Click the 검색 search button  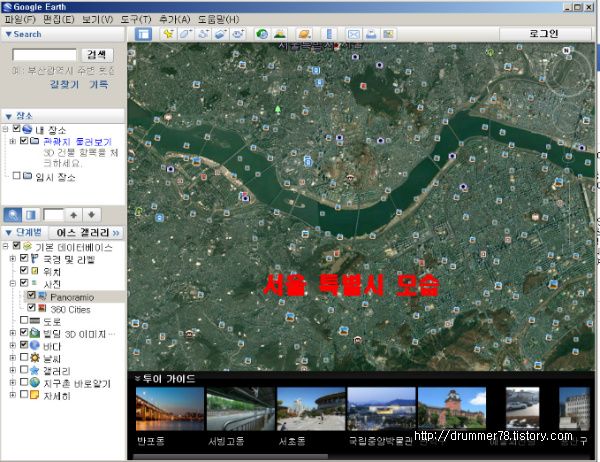pyautogui.click(x=97, y=55)
